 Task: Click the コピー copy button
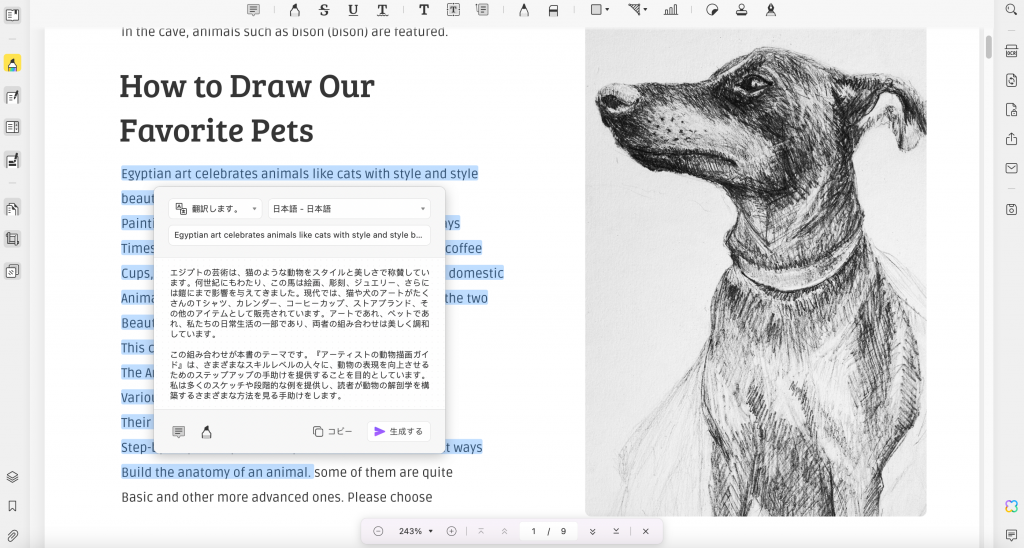332,432
